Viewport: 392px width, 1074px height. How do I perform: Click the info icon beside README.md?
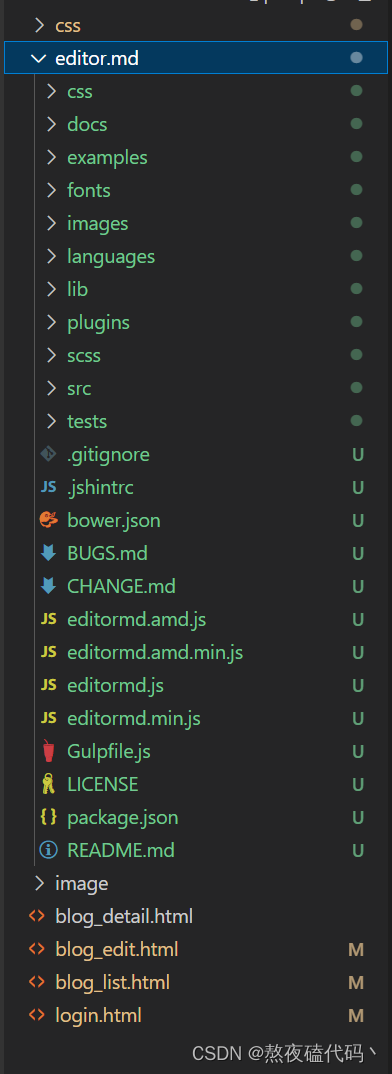(48, 850)
